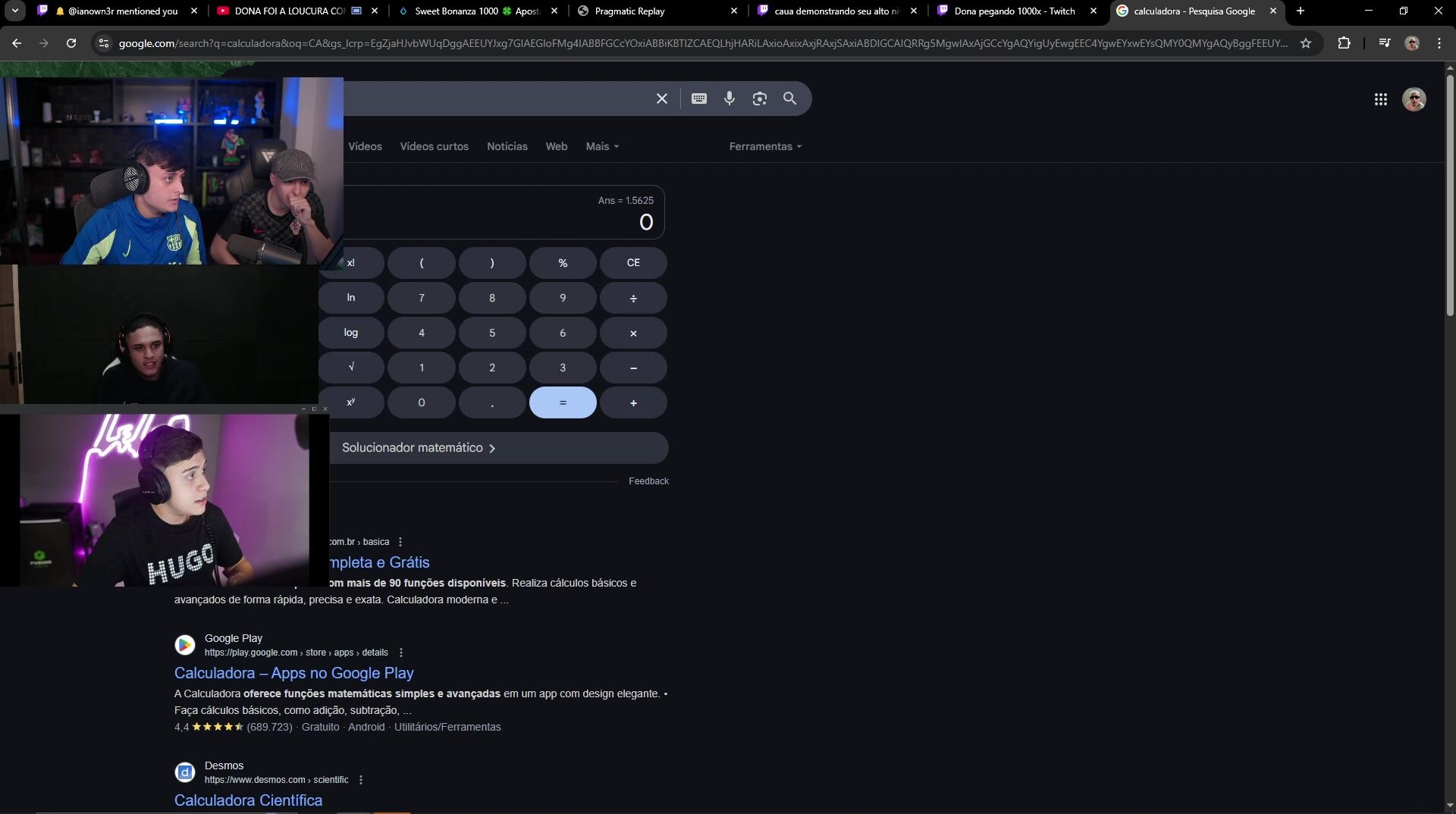This screenshot has width=1456, height=814.
Task: Switch to the @ianown3r mentioned you tab
Action: [x=118, y=11]
